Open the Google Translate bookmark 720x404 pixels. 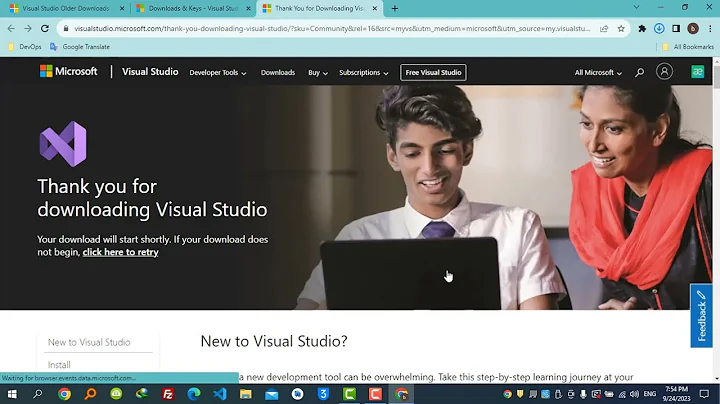point(80,47)
